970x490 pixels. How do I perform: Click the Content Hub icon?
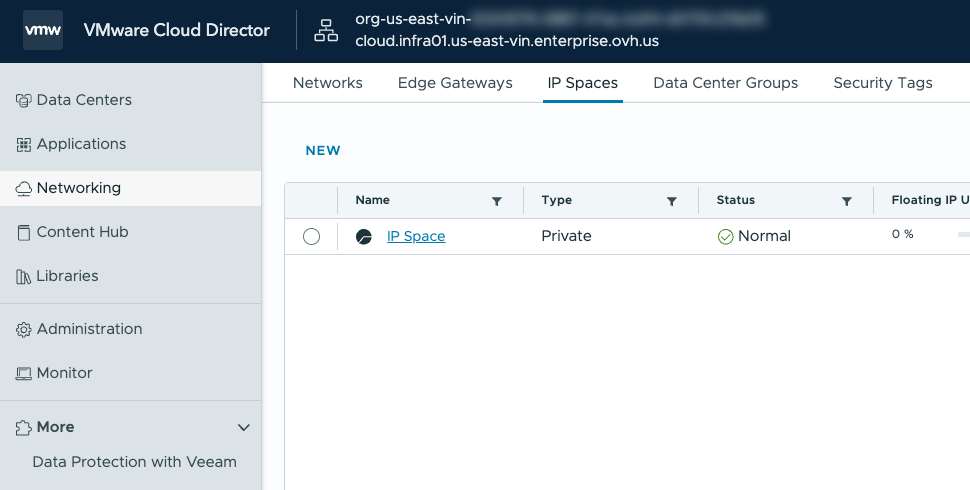point(24,233)
